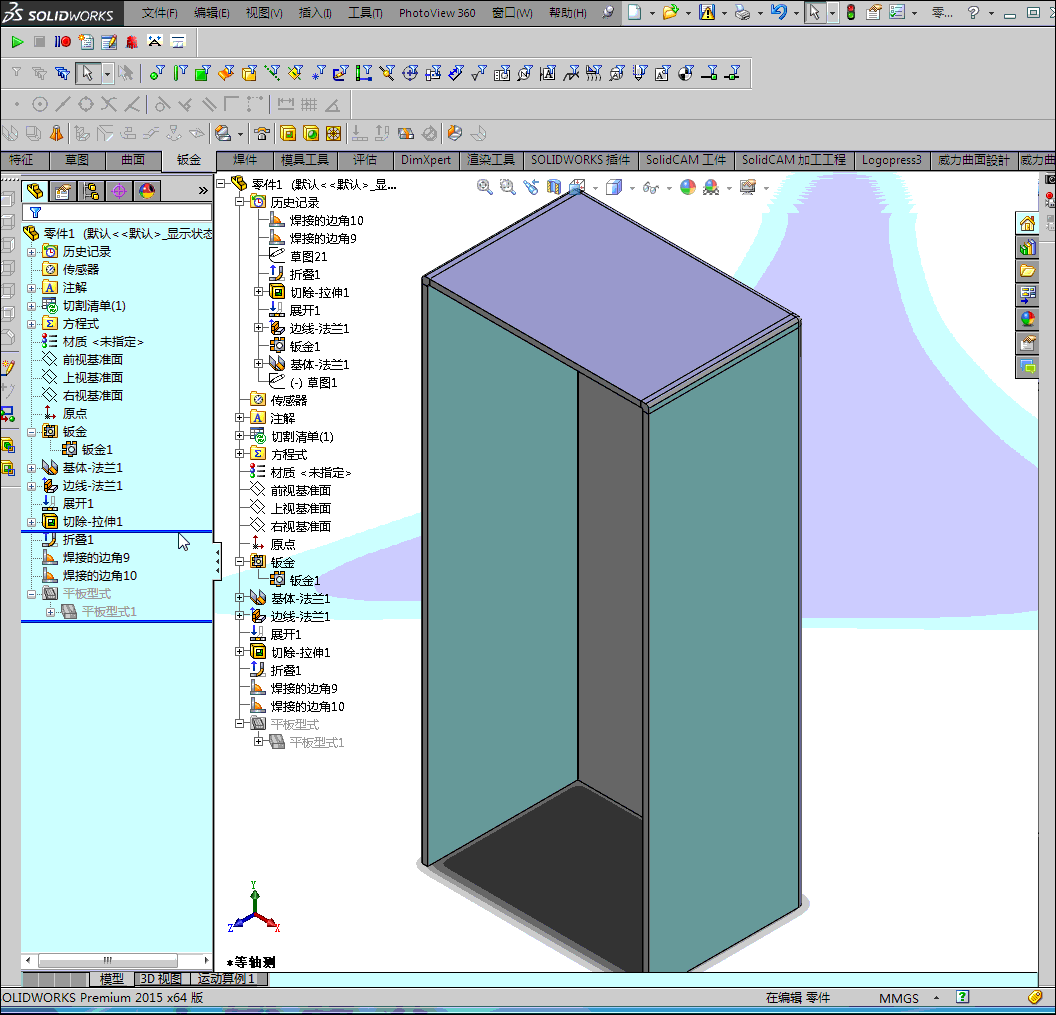Open the 文件(F) menu
The width and height of the screenshot is (1056, 1015).
159,13
